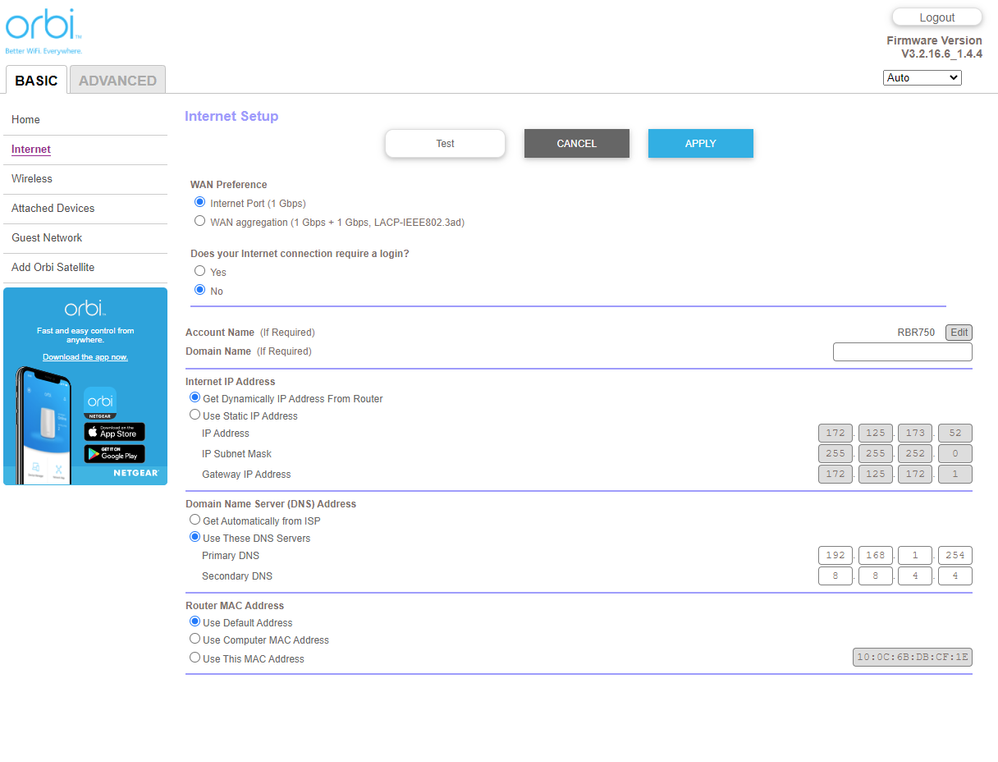
Task: Choose Use Computer MAC Address option
Action: coord(195,639)
